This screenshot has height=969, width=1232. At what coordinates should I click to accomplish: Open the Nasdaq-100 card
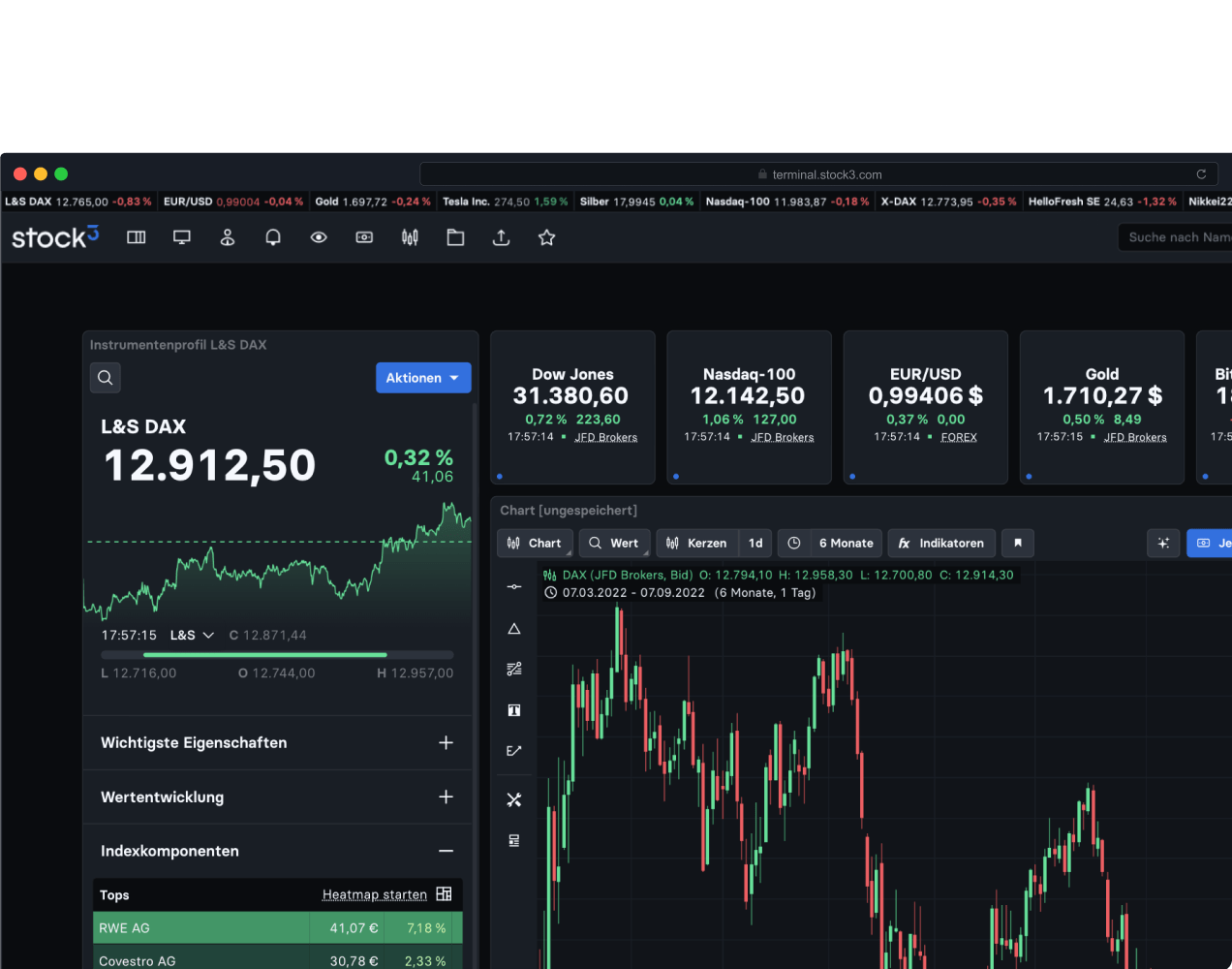click(749, 407)
